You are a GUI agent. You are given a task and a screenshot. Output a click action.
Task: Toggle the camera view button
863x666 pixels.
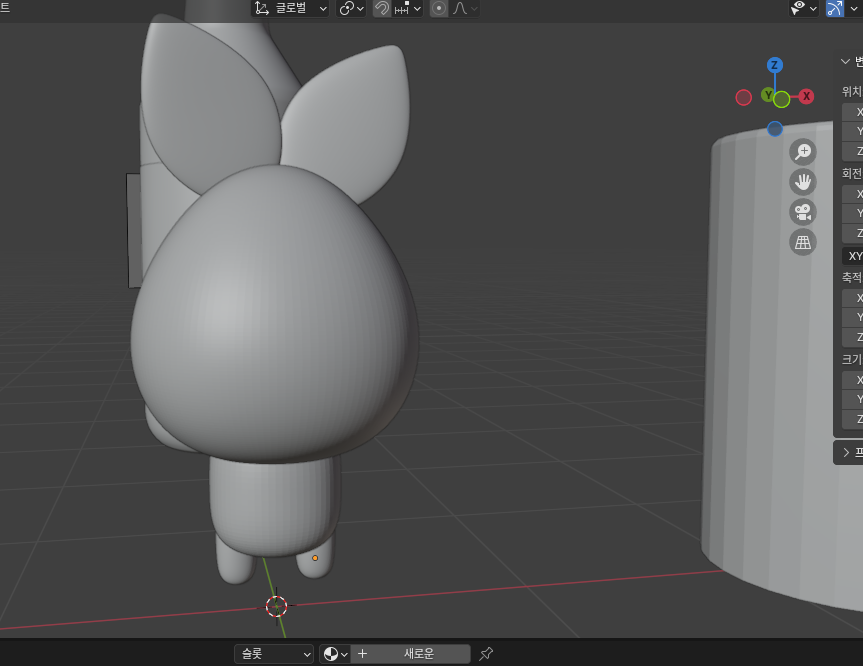803,212
